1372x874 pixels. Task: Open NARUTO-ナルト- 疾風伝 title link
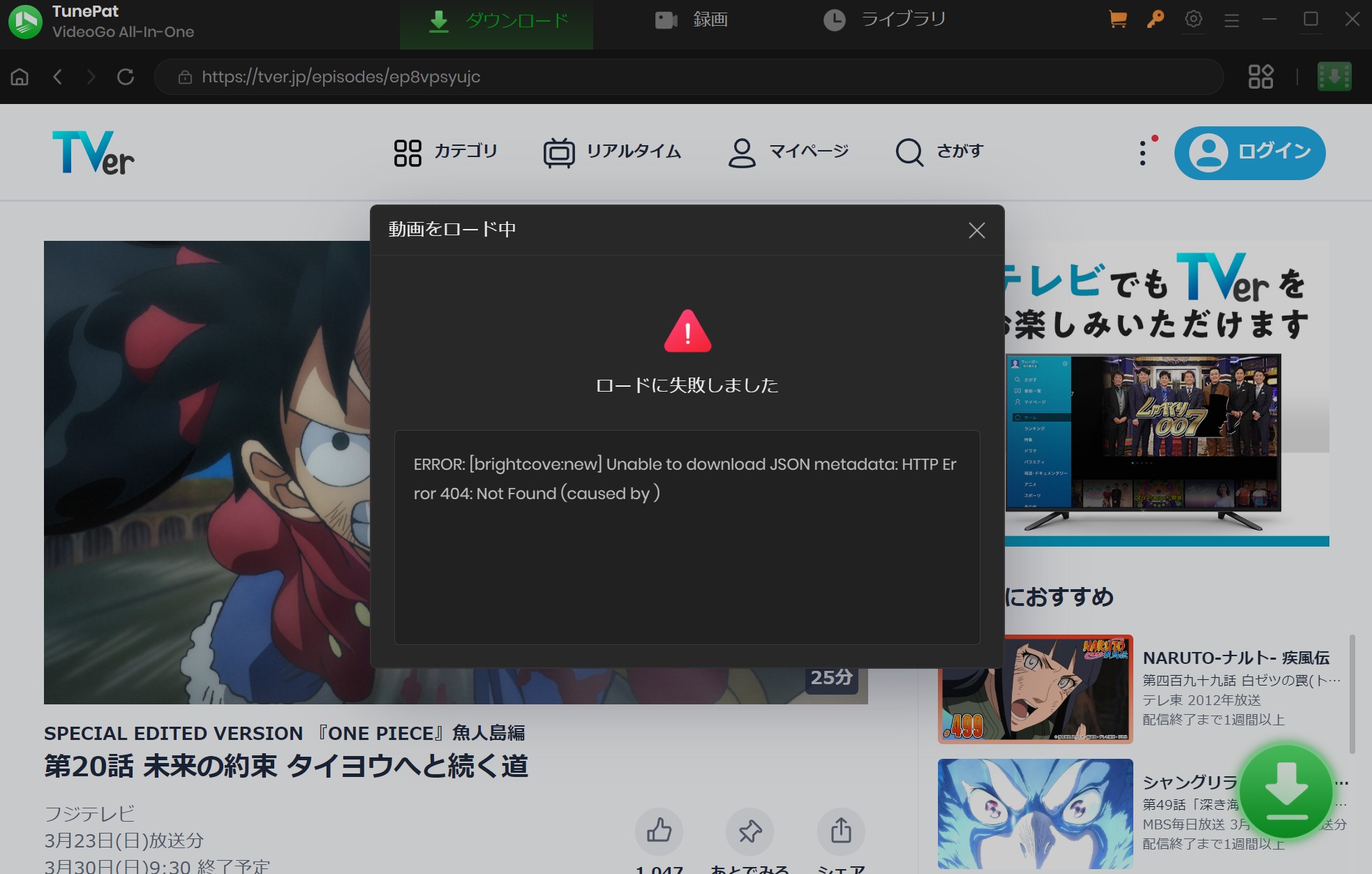pyautogui.click(x=1236, y=658)
